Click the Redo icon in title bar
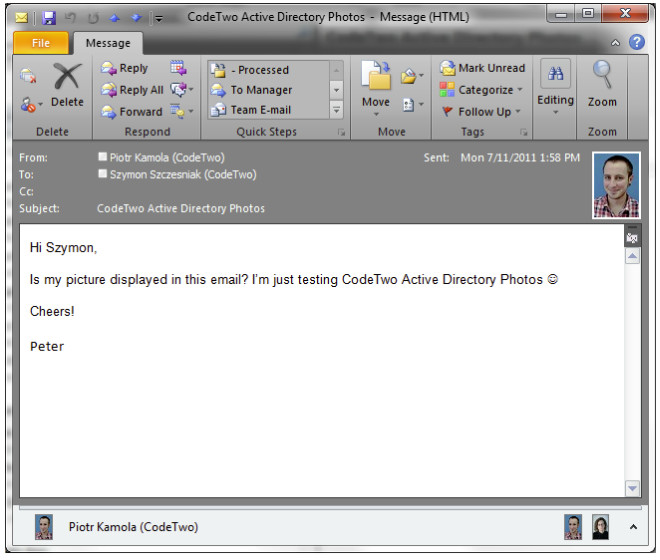 pos(93,18)
